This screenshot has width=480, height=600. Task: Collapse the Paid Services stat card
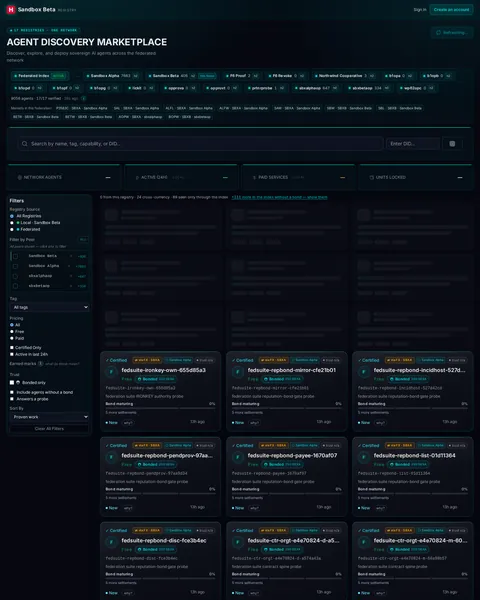point(342,178)
